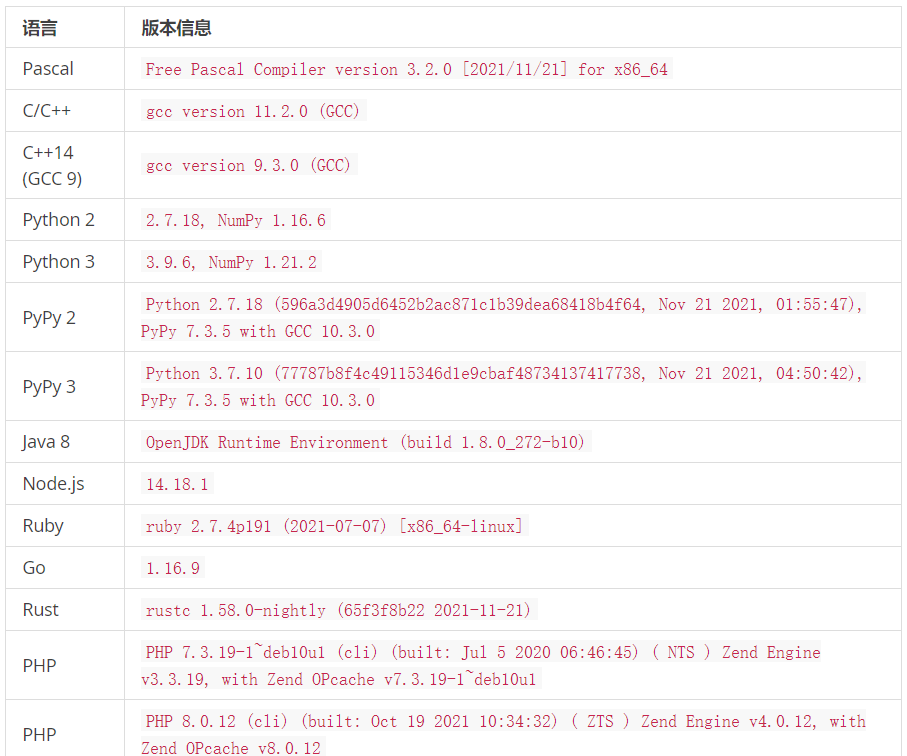Select the Python 2.7.18 PyPy version text
The width and height of the screenshot is (907, 756).
[x=503, y=318]
